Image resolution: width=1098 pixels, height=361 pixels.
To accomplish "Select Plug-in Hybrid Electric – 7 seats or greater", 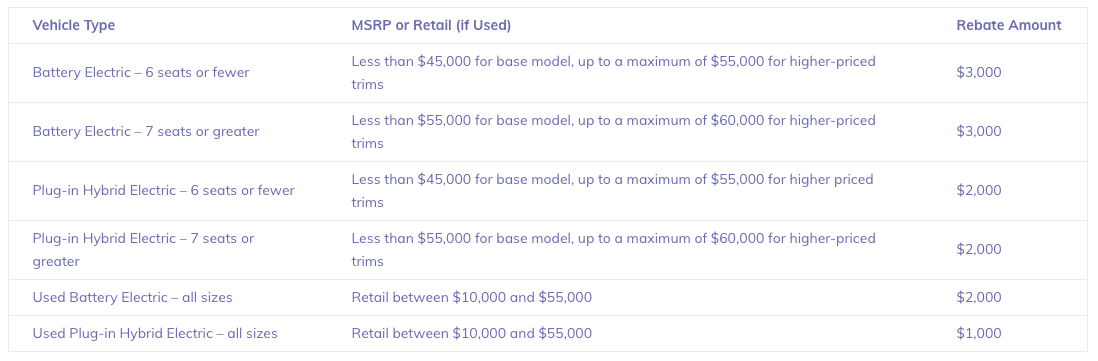I will pyautogui.click(x=144, y=250).
